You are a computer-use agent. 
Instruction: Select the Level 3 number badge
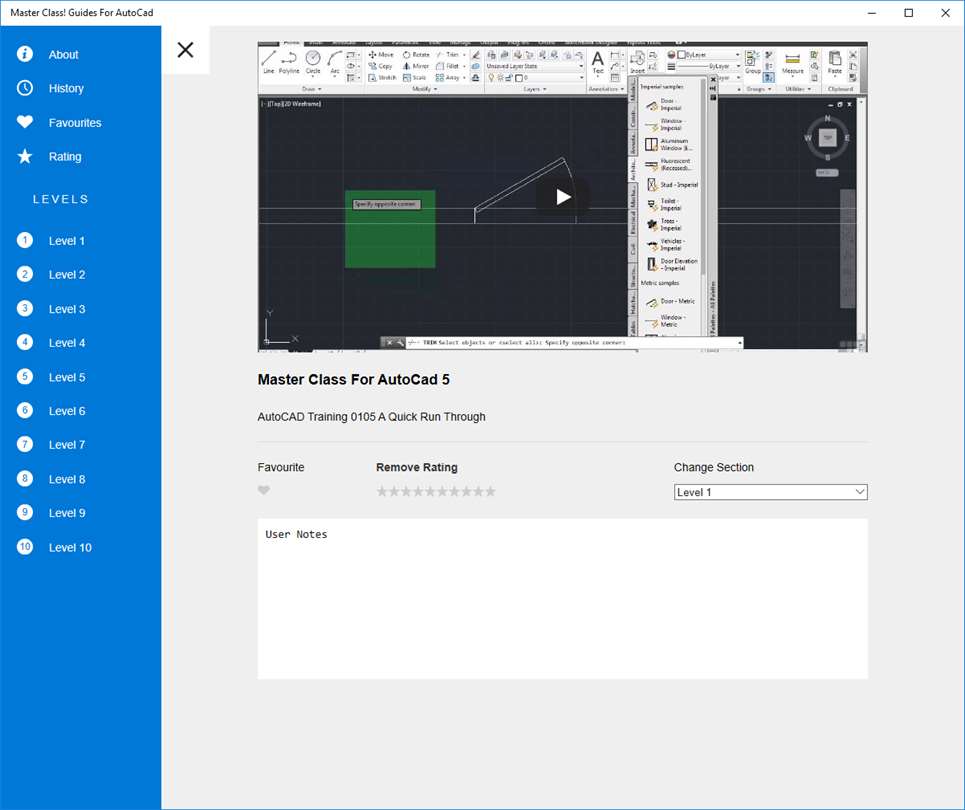25,308
